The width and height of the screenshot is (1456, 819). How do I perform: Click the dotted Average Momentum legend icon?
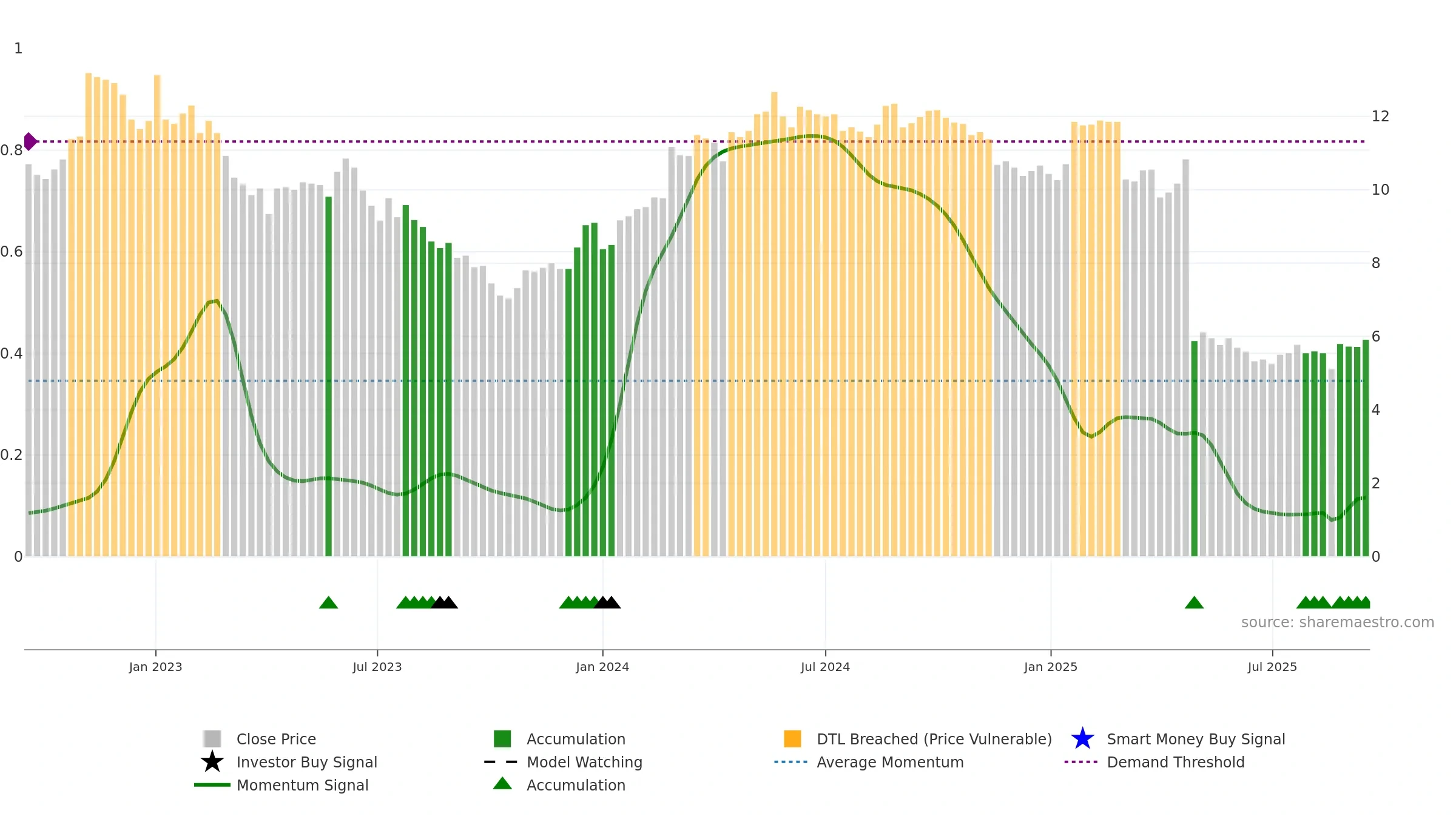tap(791, 762)
